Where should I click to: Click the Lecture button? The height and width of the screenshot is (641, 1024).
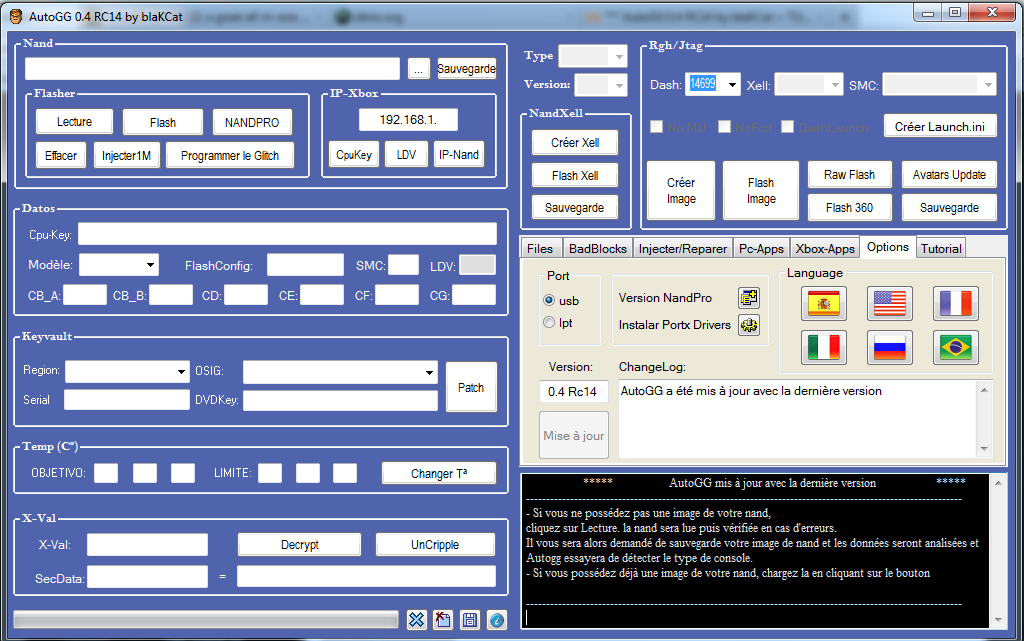pos(74,121)
